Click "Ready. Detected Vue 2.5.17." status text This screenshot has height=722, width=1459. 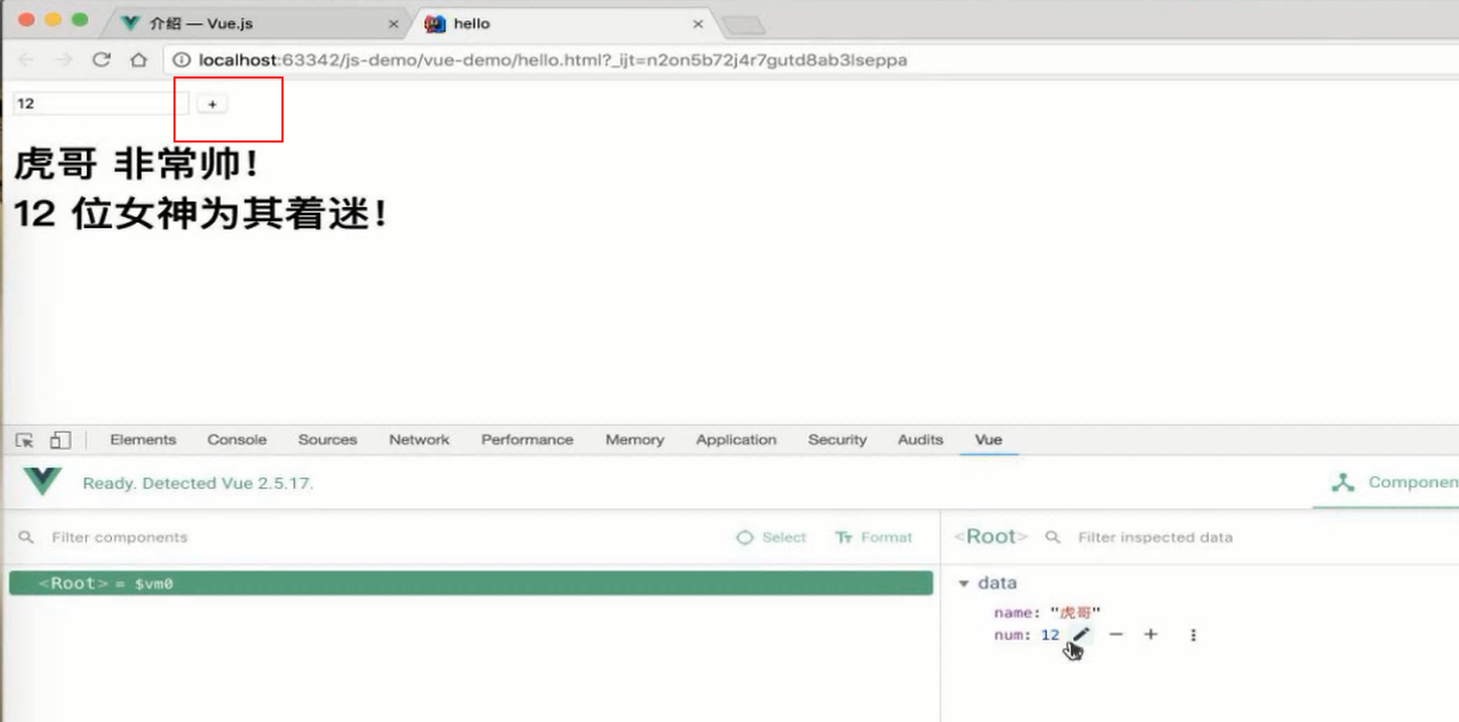198,483
